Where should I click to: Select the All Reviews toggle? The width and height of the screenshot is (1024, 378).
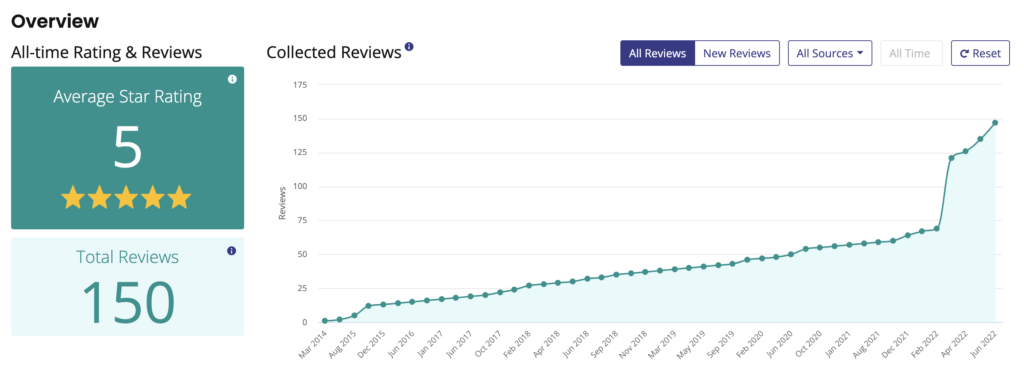657,54
